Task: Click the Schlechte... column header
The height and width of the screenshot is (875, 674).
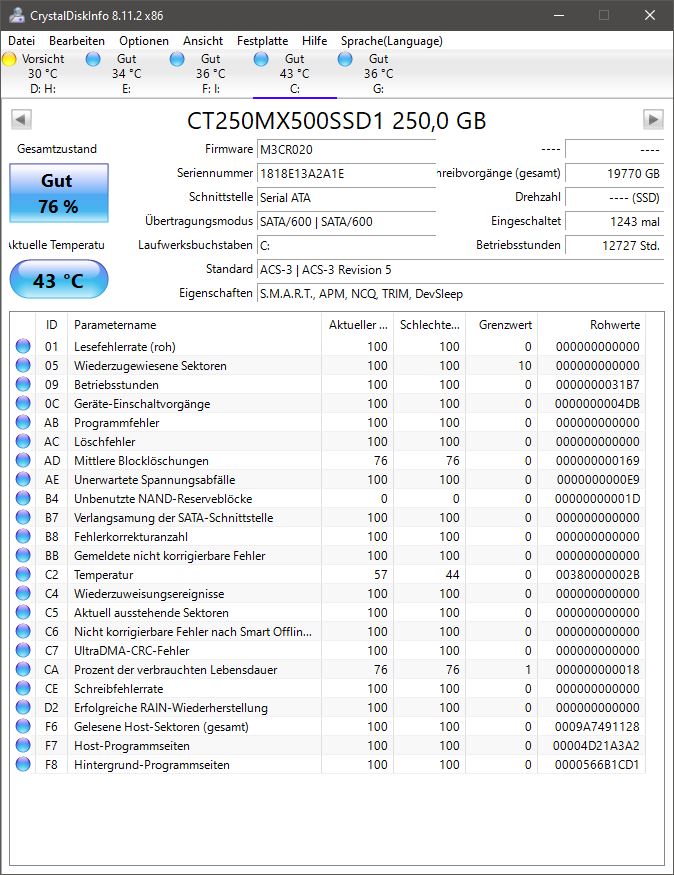Action: click(430, 325)
